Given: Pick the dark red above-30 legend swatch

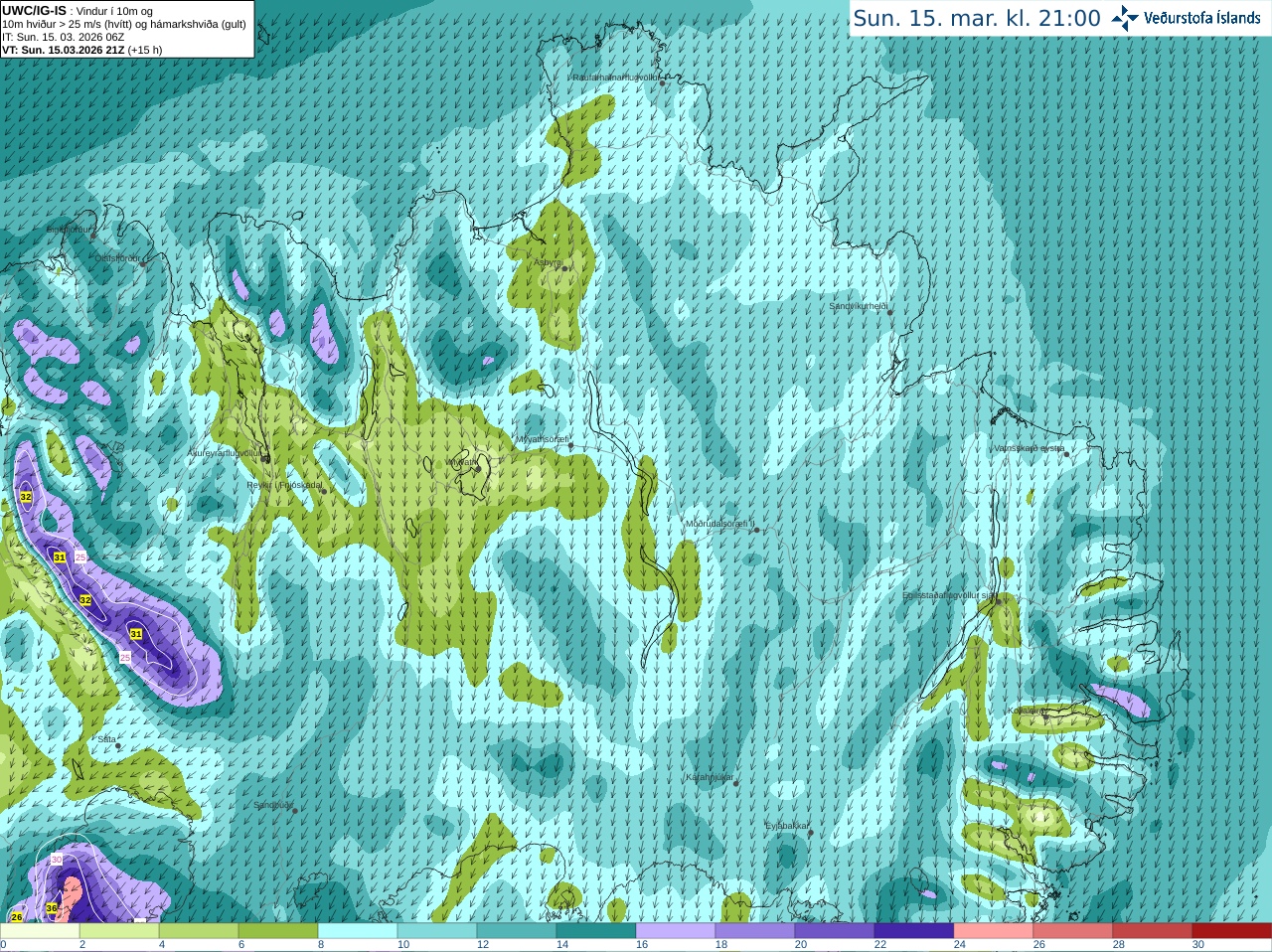Looking at the screenshot, I should [x=1232, y=931].
